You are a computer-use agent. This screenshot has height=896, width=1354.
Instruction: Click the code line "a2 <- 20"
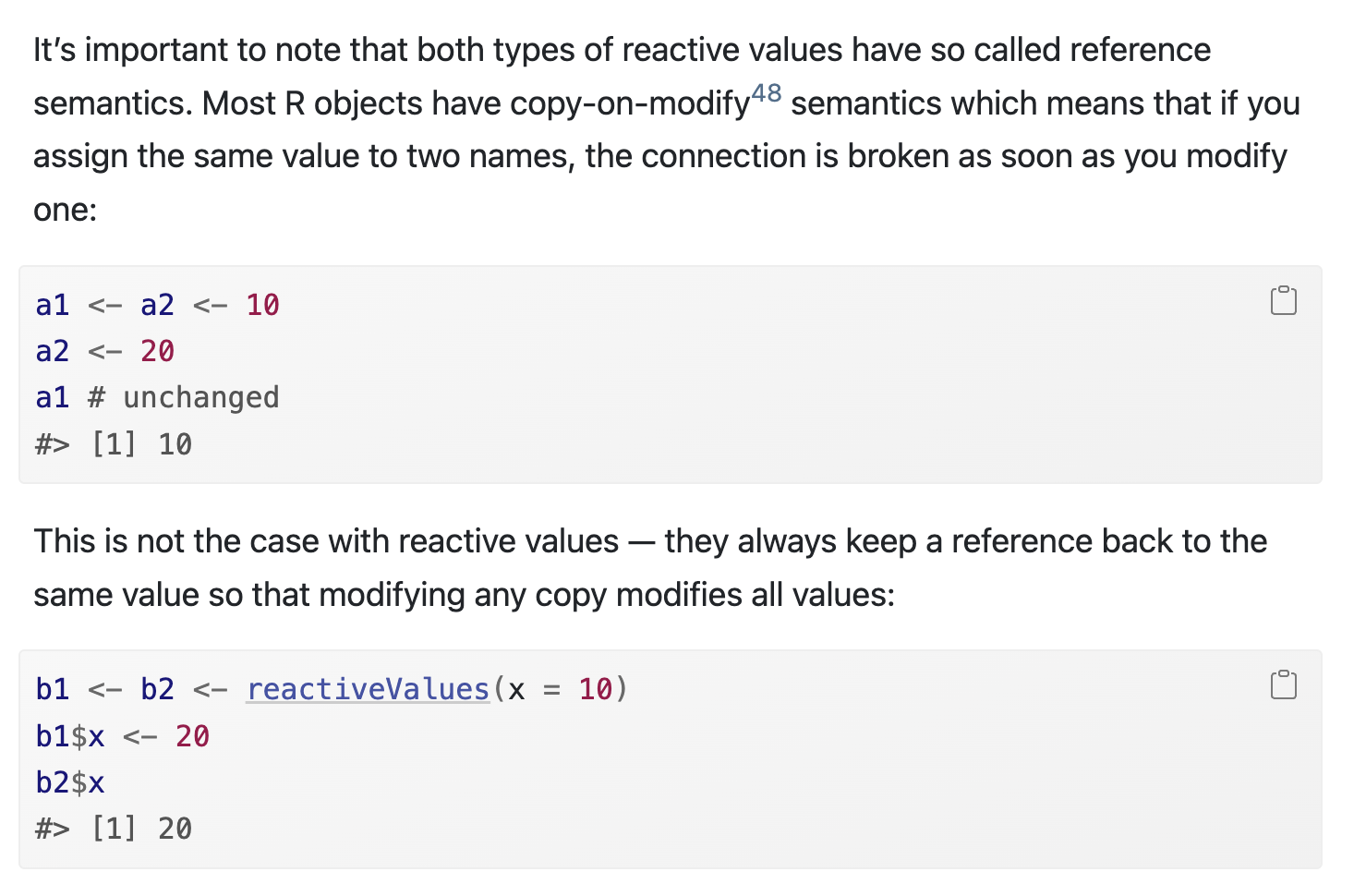(104, 351)
